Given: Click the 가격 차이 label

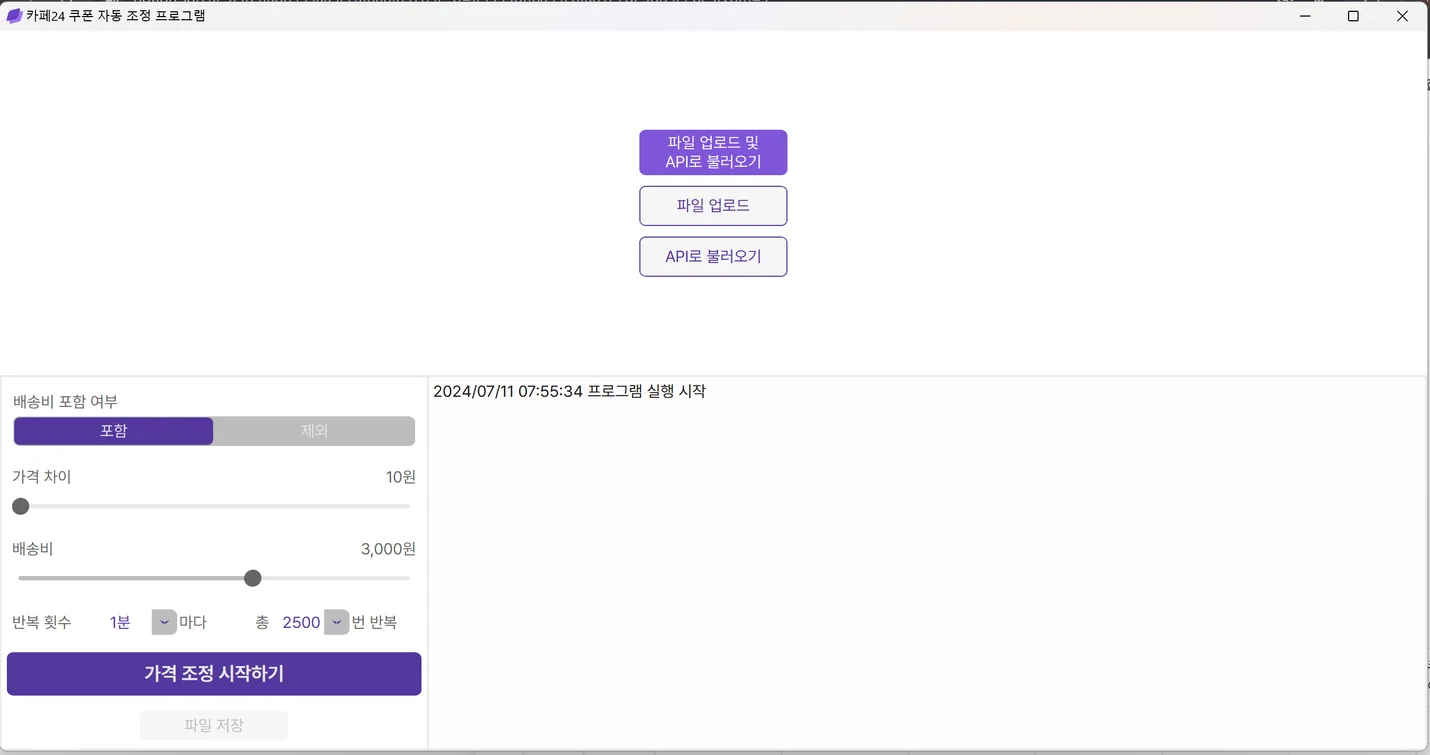Looking at the screenshot, I should pos(42,477).
